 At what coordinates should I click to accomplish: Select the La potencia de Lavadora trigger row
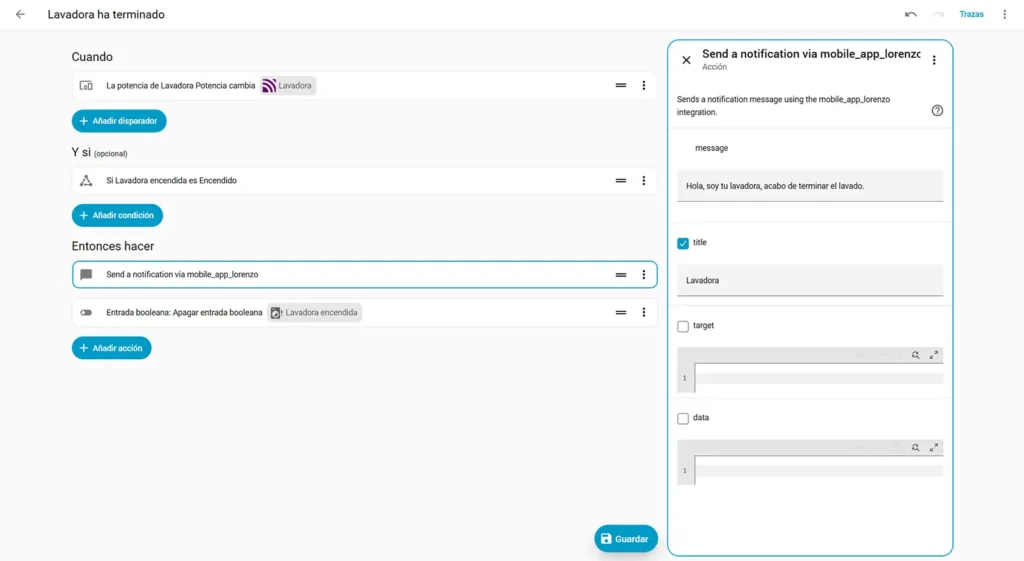[x=364, y=86]
